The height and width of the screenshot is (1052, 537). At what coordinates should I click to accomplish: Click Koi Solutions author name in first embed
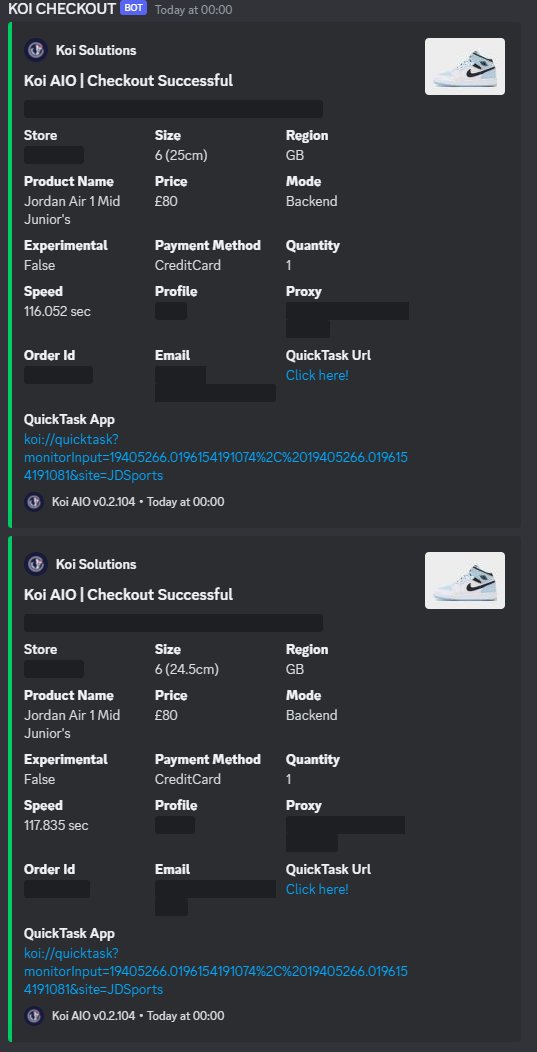tap(96, 50)
